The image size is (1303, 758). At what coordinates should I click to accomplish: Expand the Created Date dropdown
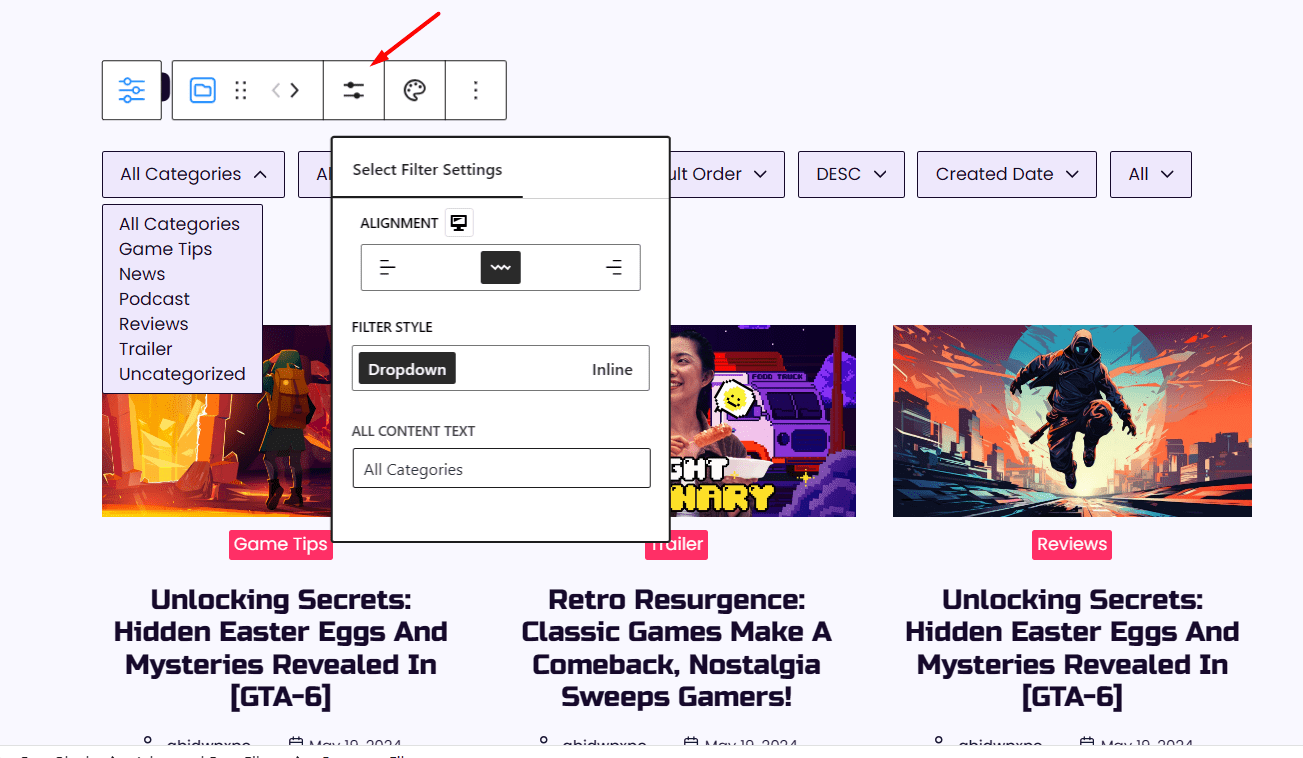pyautogui.click(x=1006, y=174)
